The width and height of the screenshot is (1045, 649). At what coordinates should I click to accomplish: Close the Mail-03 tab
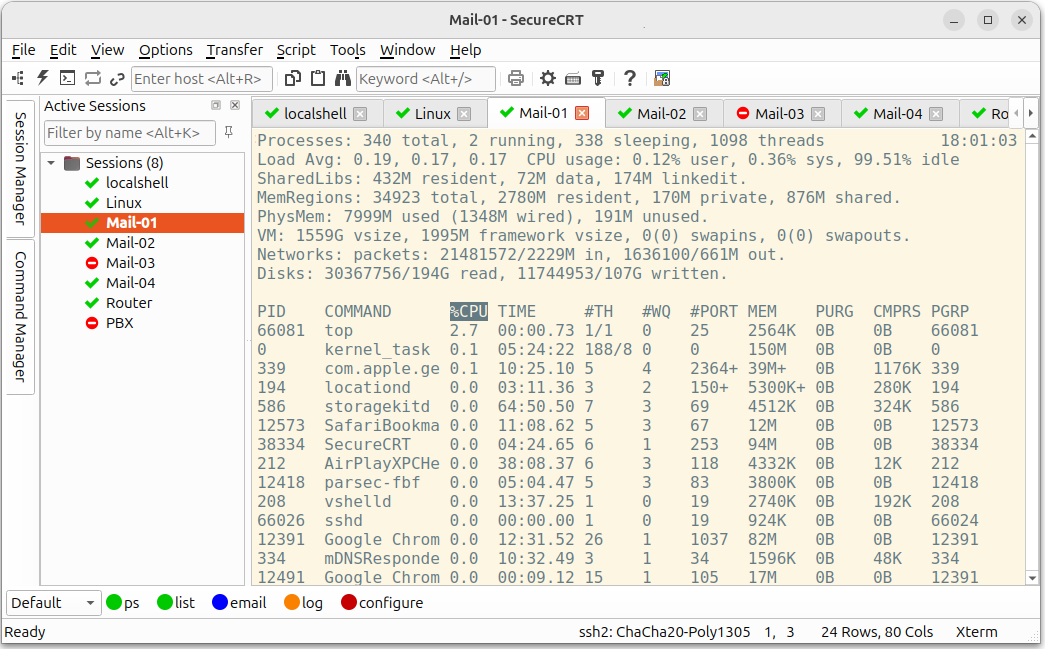818,114
